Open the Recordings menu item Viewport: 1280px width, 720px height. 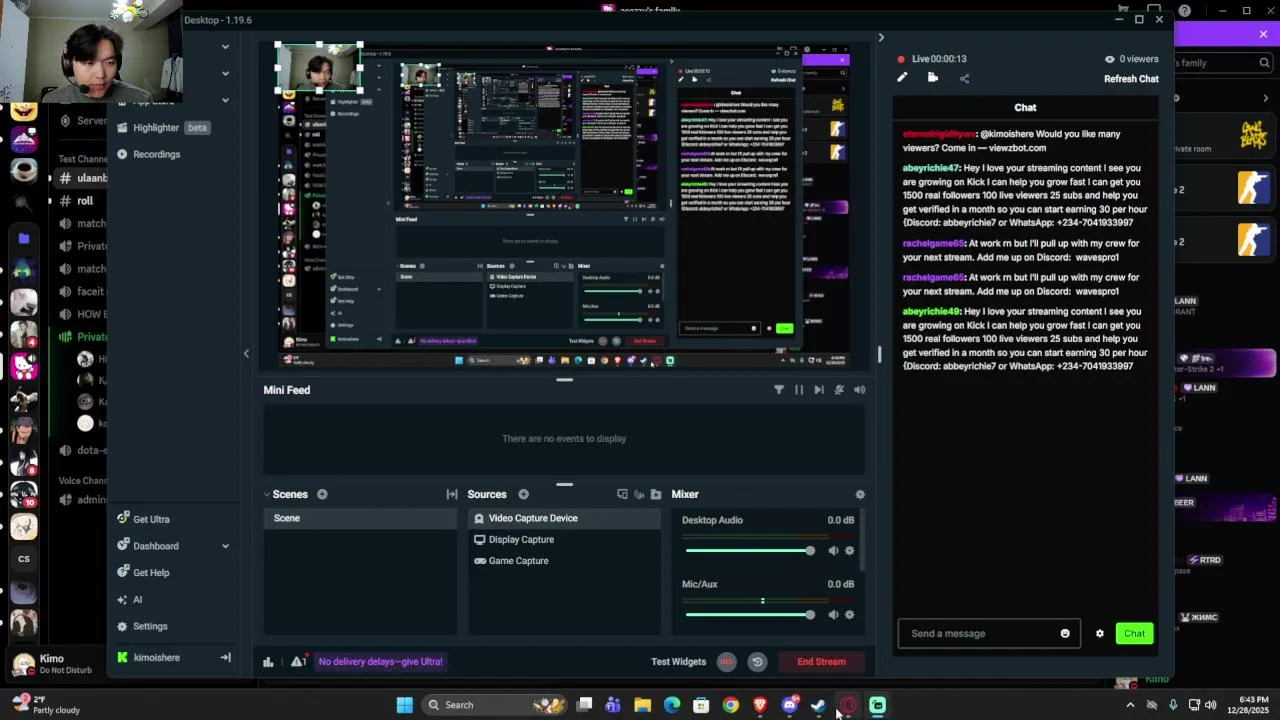[x=148, y=154]
